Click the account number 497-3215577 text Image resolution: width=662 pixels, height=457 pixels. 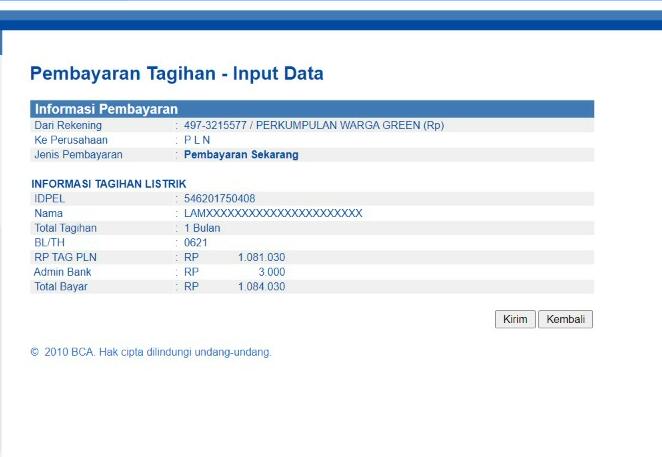pos(214,126)
